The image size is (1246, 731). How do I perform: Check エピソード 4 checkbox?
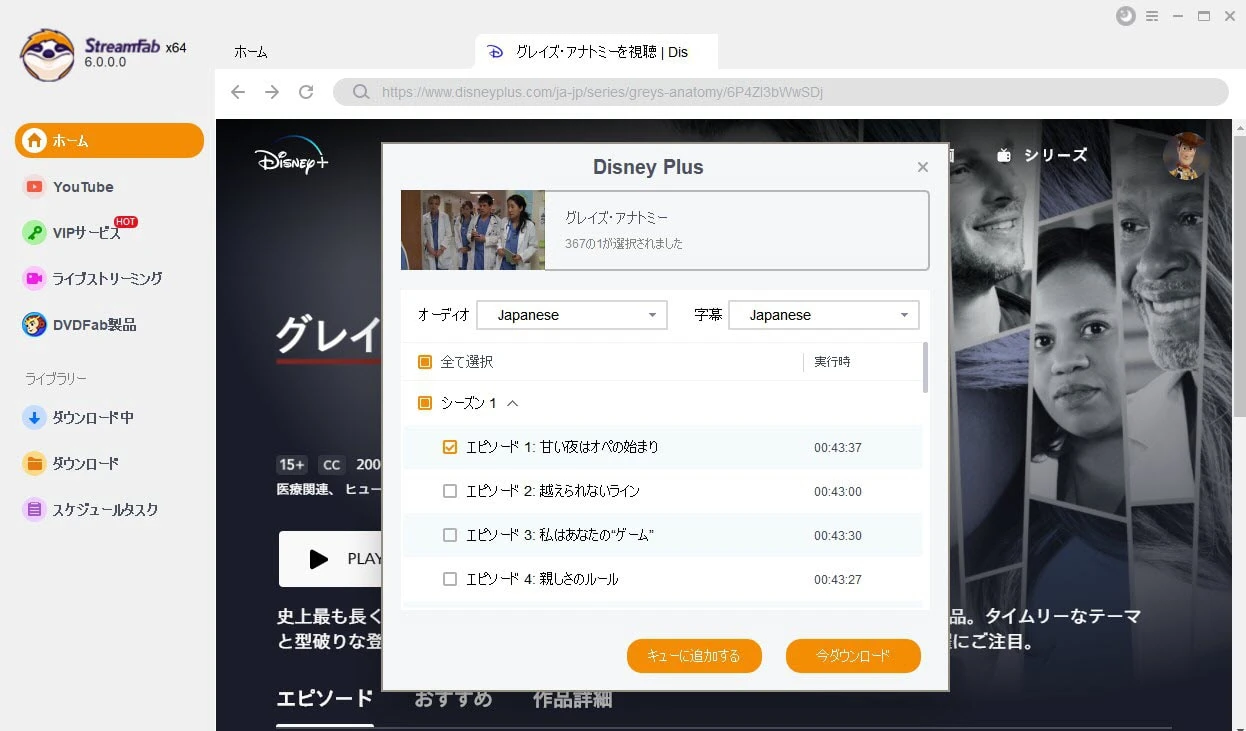coord(449,579)
